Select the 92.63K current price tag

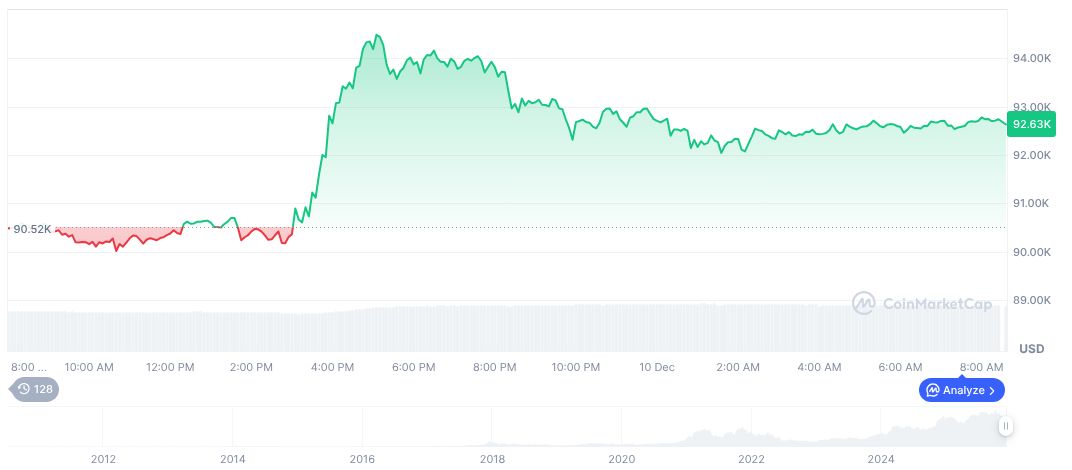1031,124
